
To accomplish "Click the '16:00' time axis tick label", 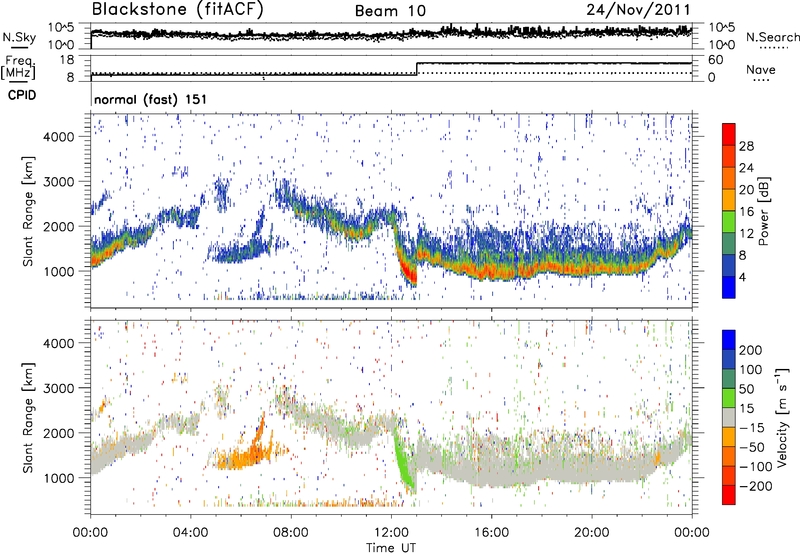I will pos(491,533).
